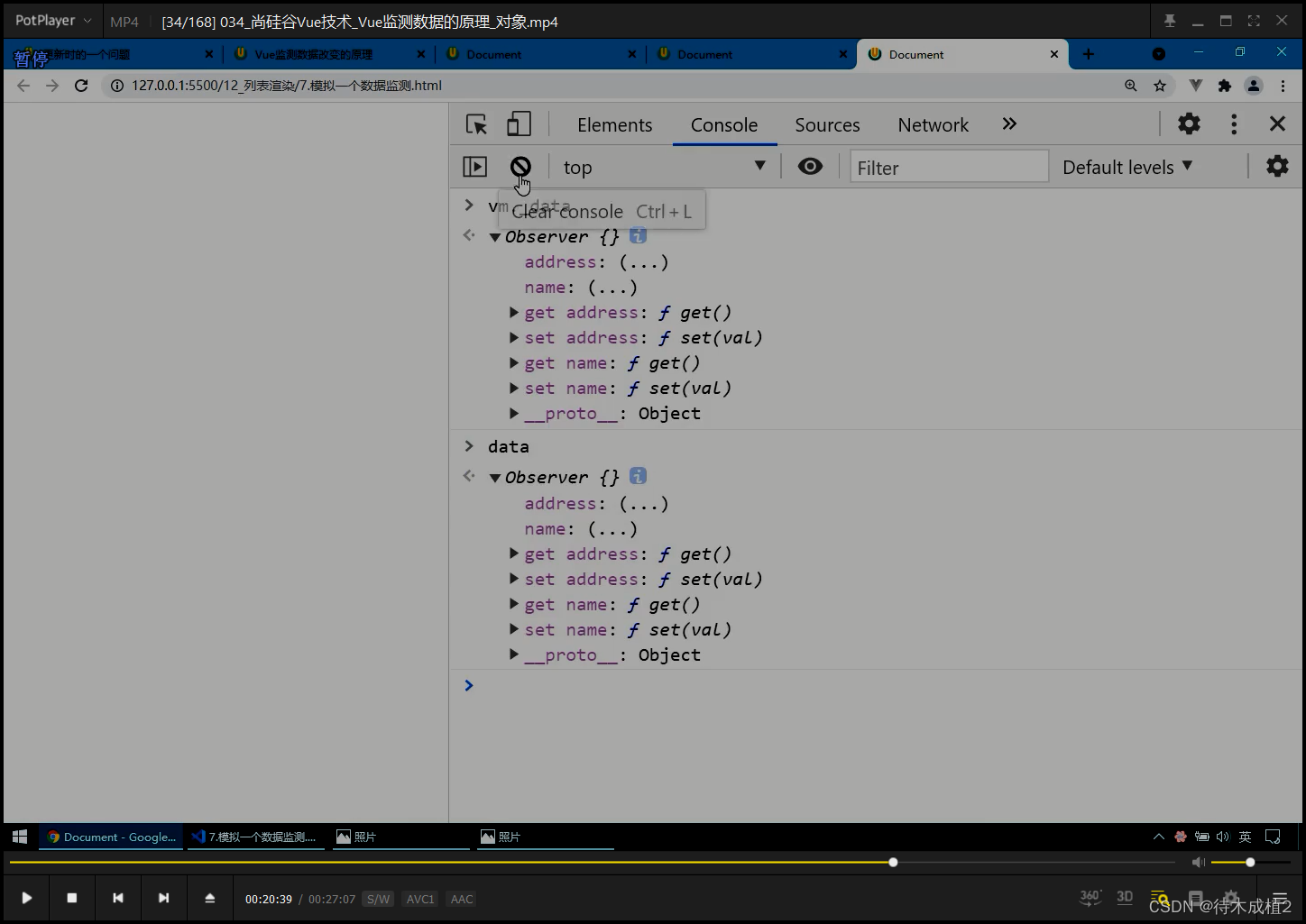Screen dimensions: 1306x924
Task: Click the data command entry in console
Action: click(x=509, y=446)
